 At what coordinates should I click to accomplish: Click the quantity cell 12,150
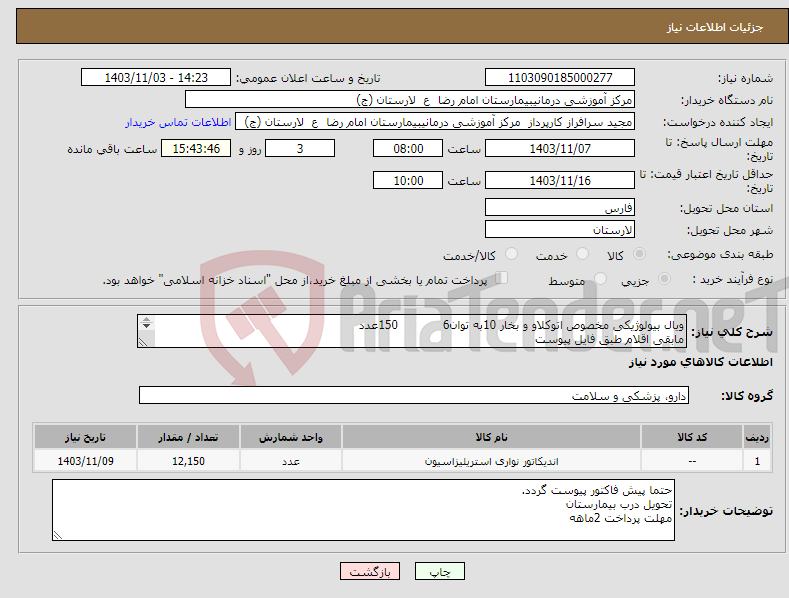(x=188, y=461)
